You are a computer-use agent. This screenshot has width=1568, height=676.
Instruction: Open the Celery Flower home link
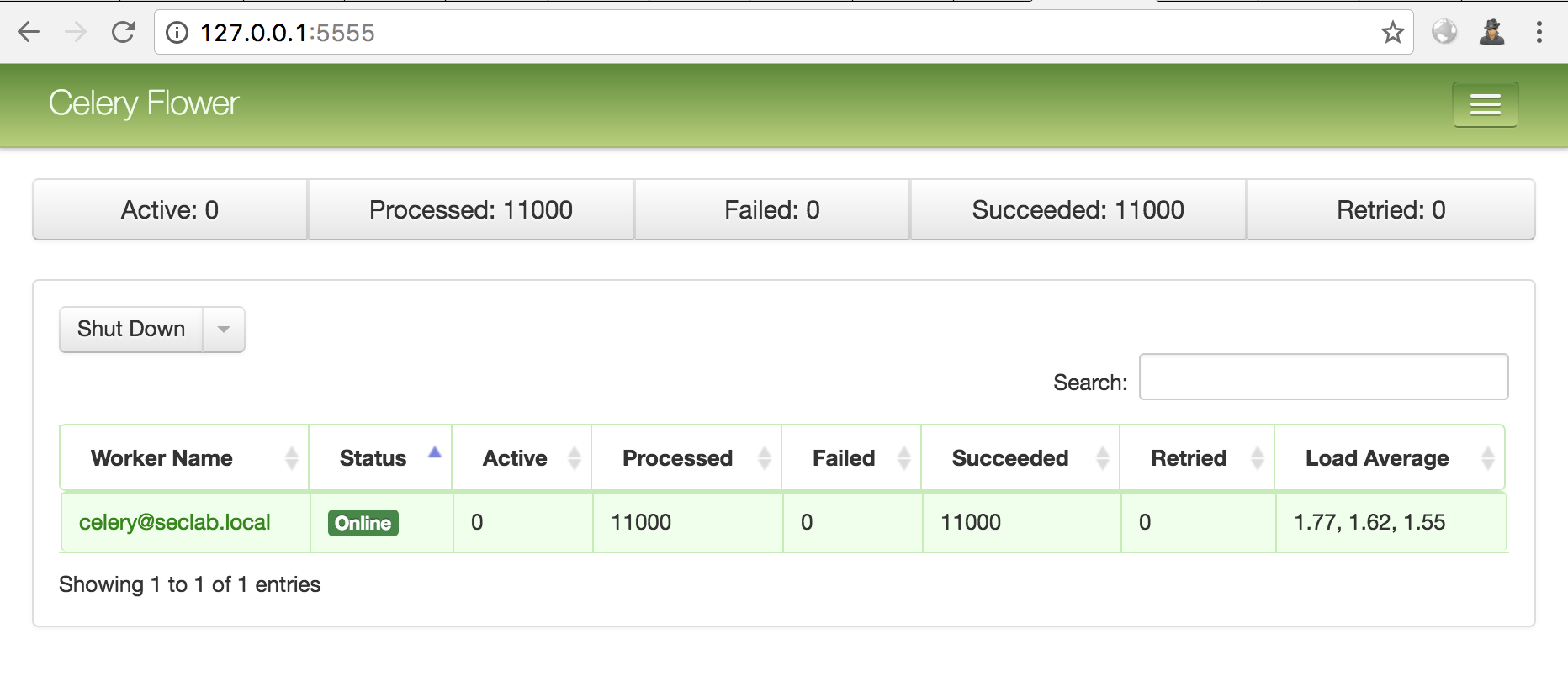pos(144,103)
